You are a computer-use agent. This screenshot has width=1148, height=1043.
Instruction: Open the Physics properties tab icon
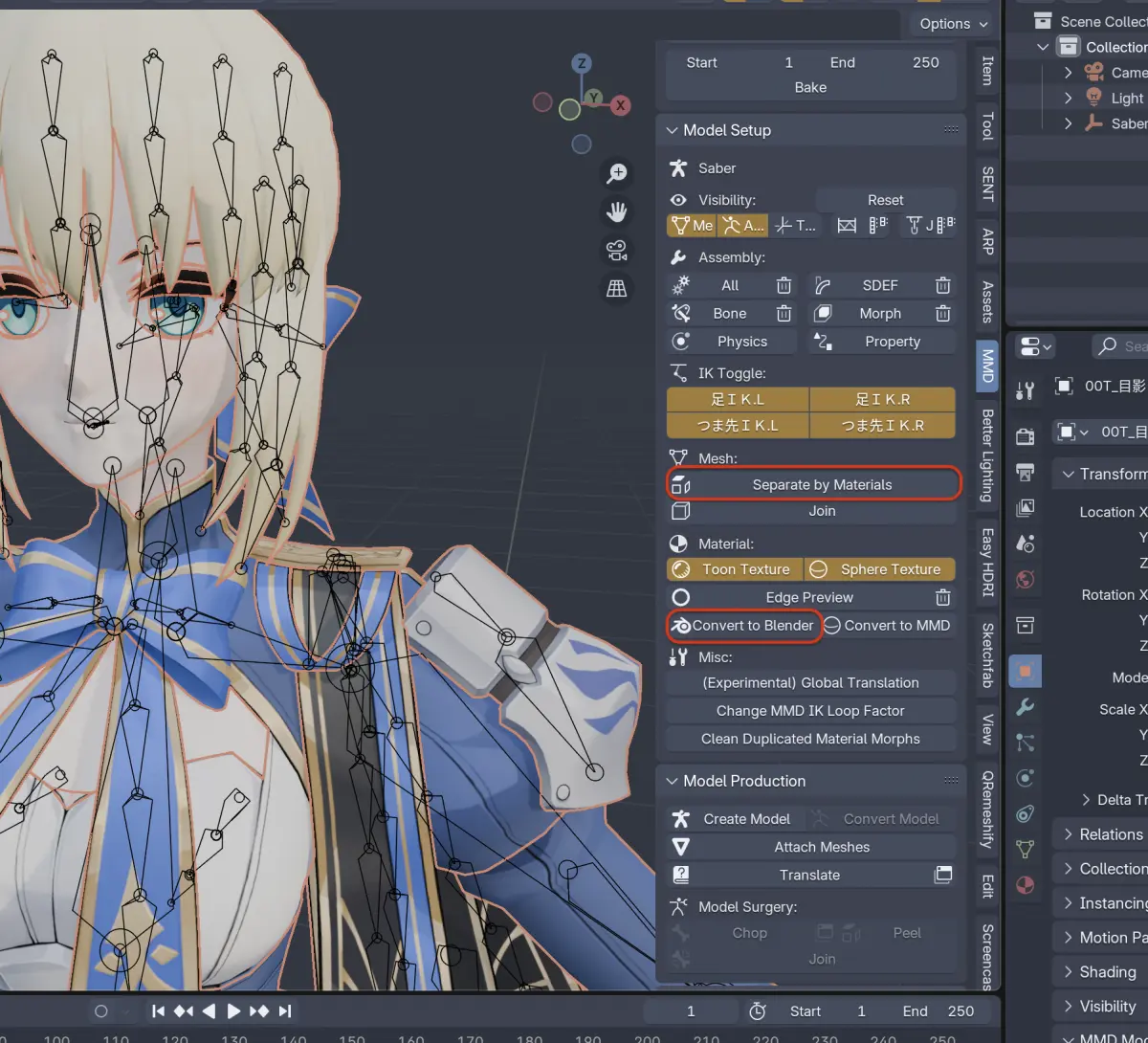tap(1025, 778)
